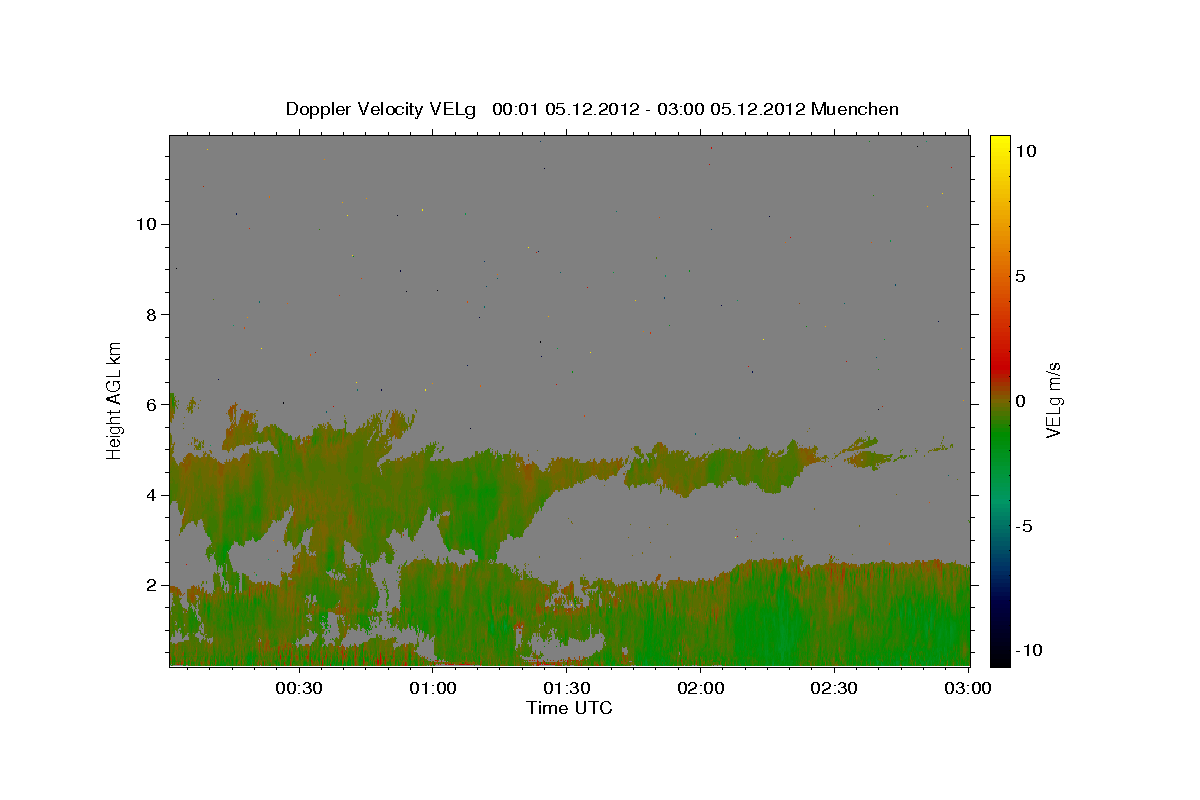Click the 02:00 time tick label
This screenshot has height=800, width=1200.
[701, 689]
